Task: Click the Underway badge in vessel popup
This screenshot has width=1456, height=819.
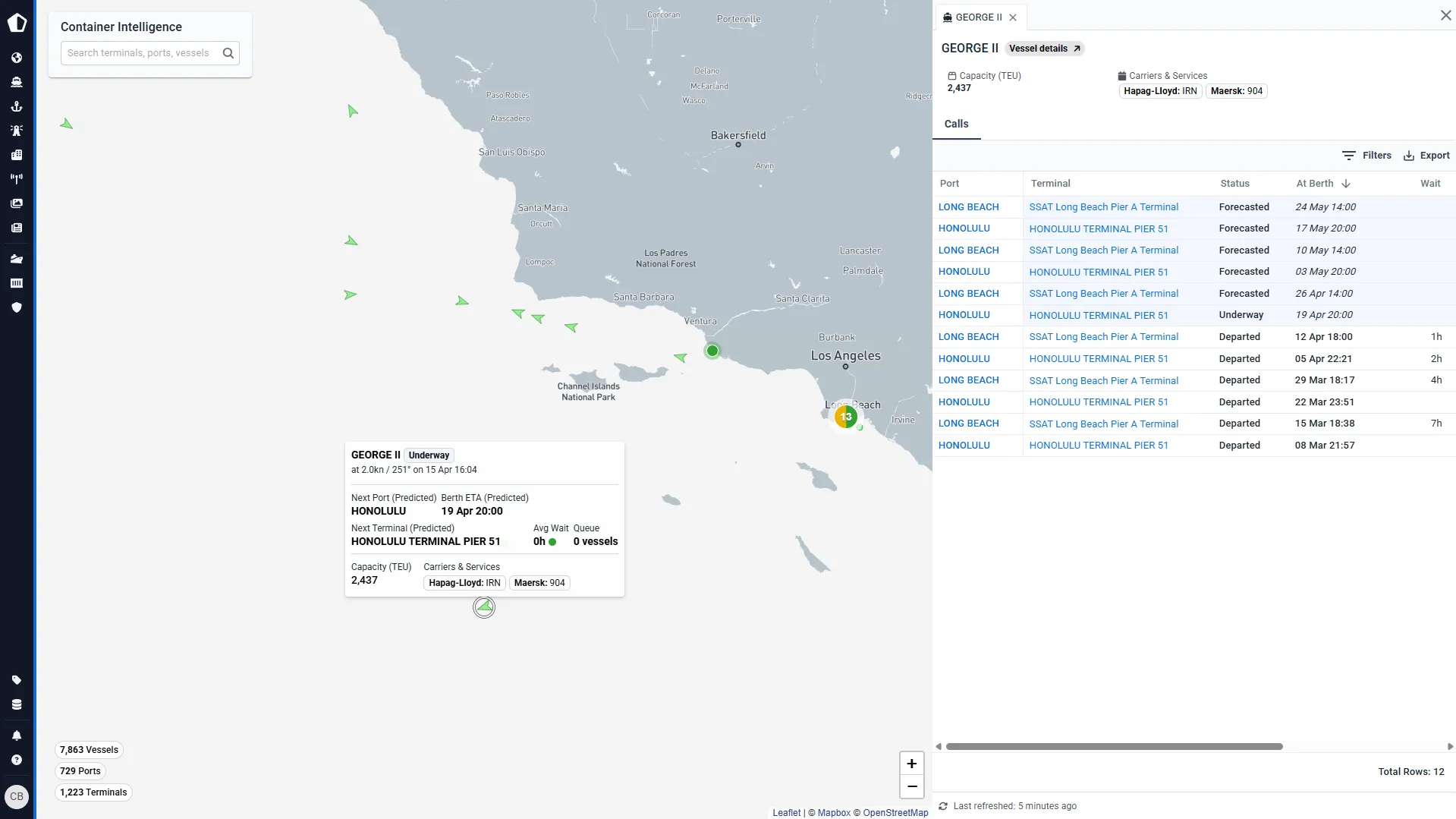Action: 429,455
